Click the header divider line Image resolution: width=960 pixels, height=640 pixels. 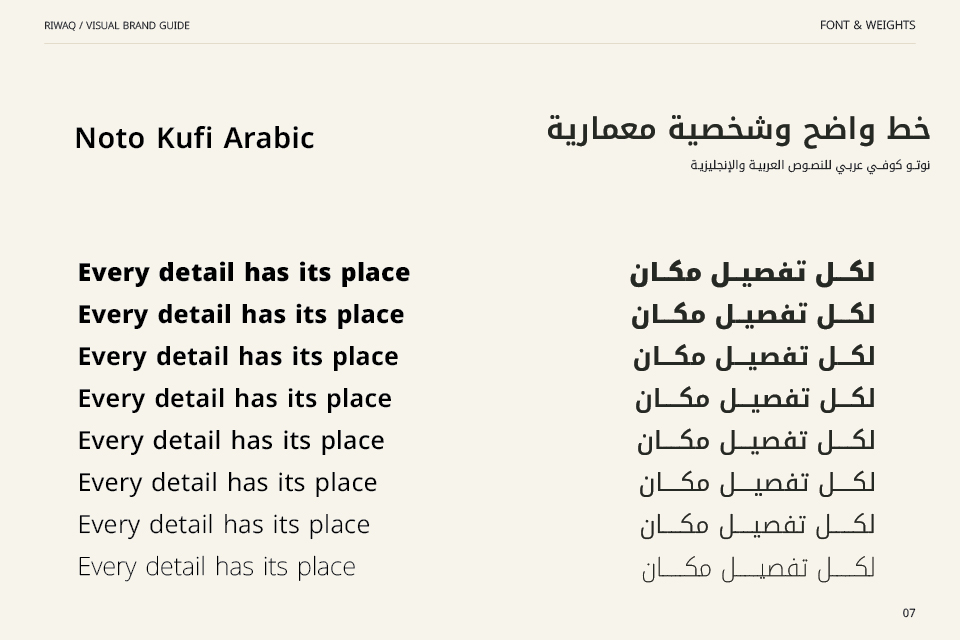[x=480, y=43]
